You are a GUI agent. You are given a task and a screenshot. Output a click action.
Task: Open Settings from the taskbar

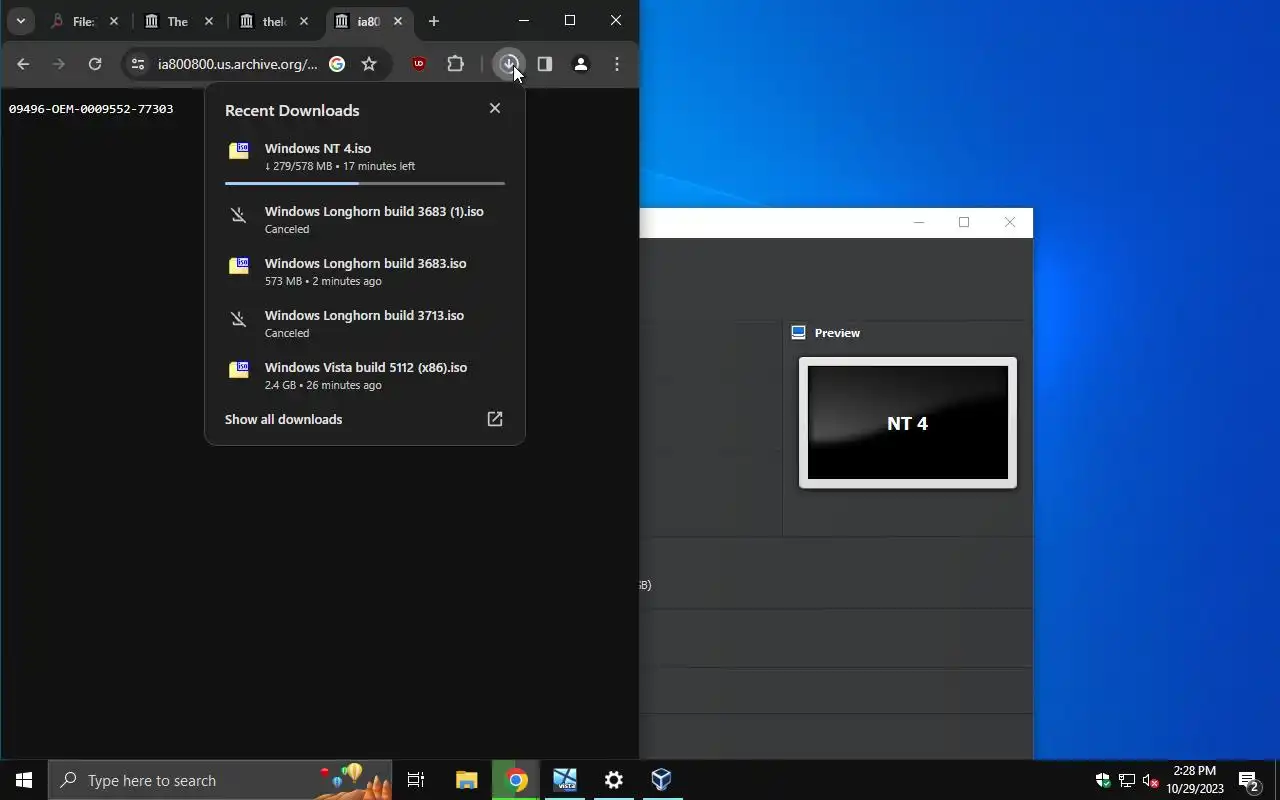pyautogui.click(x=614, y=780)
